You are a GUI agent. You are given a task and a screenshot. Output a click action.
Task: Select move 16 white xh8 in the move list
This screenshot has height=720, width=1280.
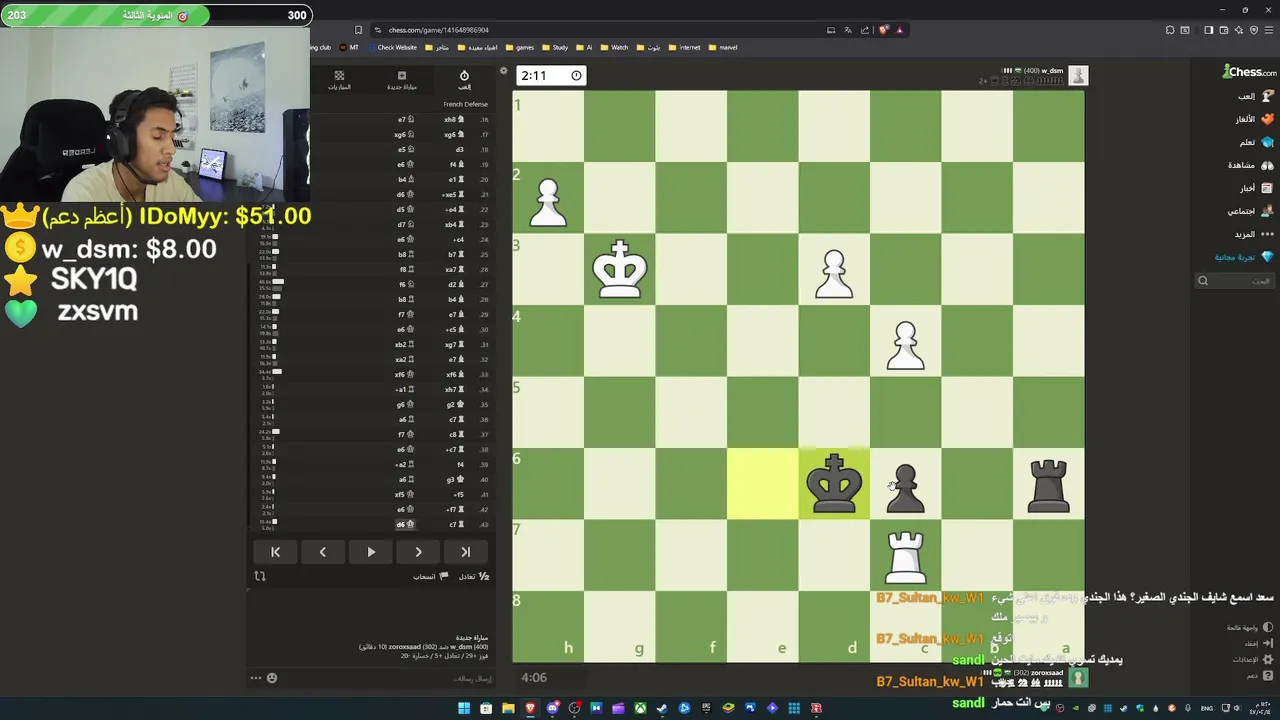pos(454,119)
